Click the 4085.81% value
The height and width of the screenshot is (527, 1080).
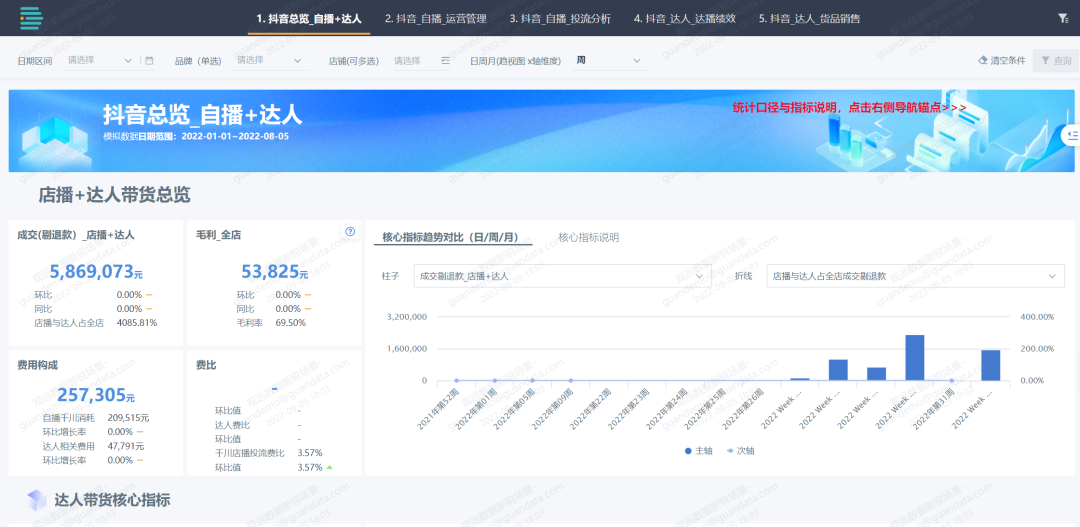[136, 322]
